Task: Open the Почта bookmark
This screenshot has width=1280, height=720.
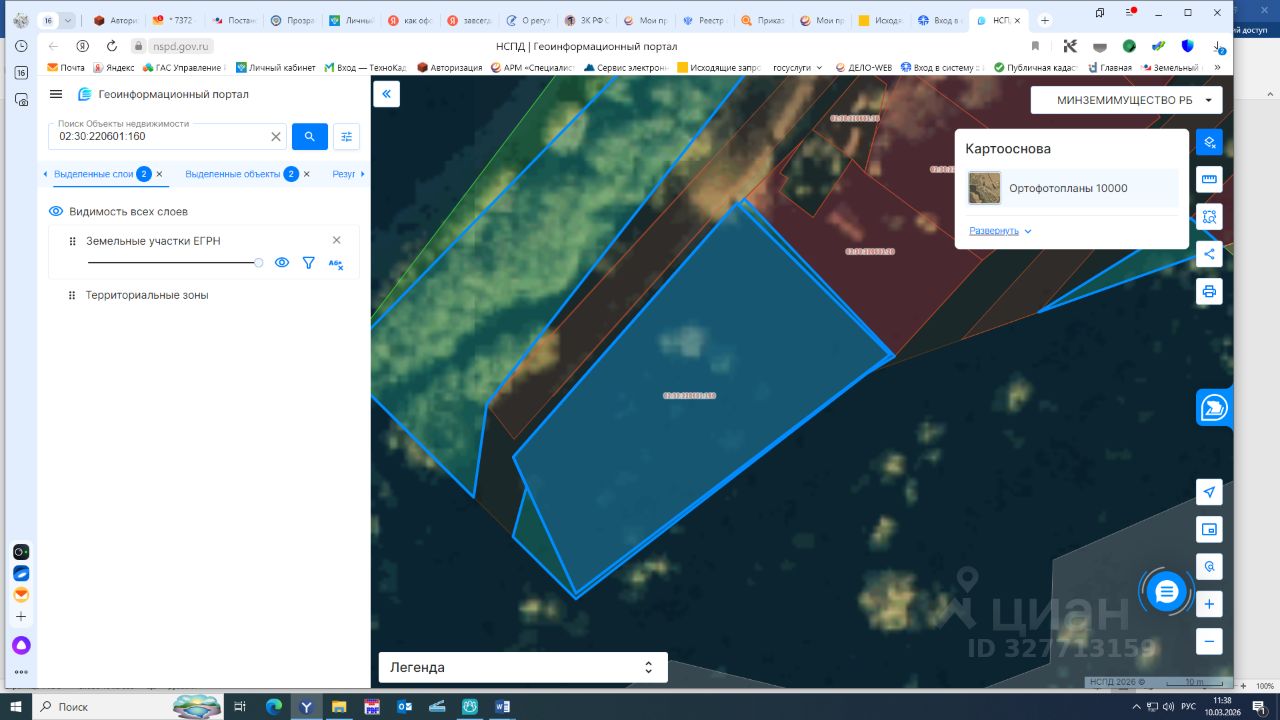Action: click(66, 68)
